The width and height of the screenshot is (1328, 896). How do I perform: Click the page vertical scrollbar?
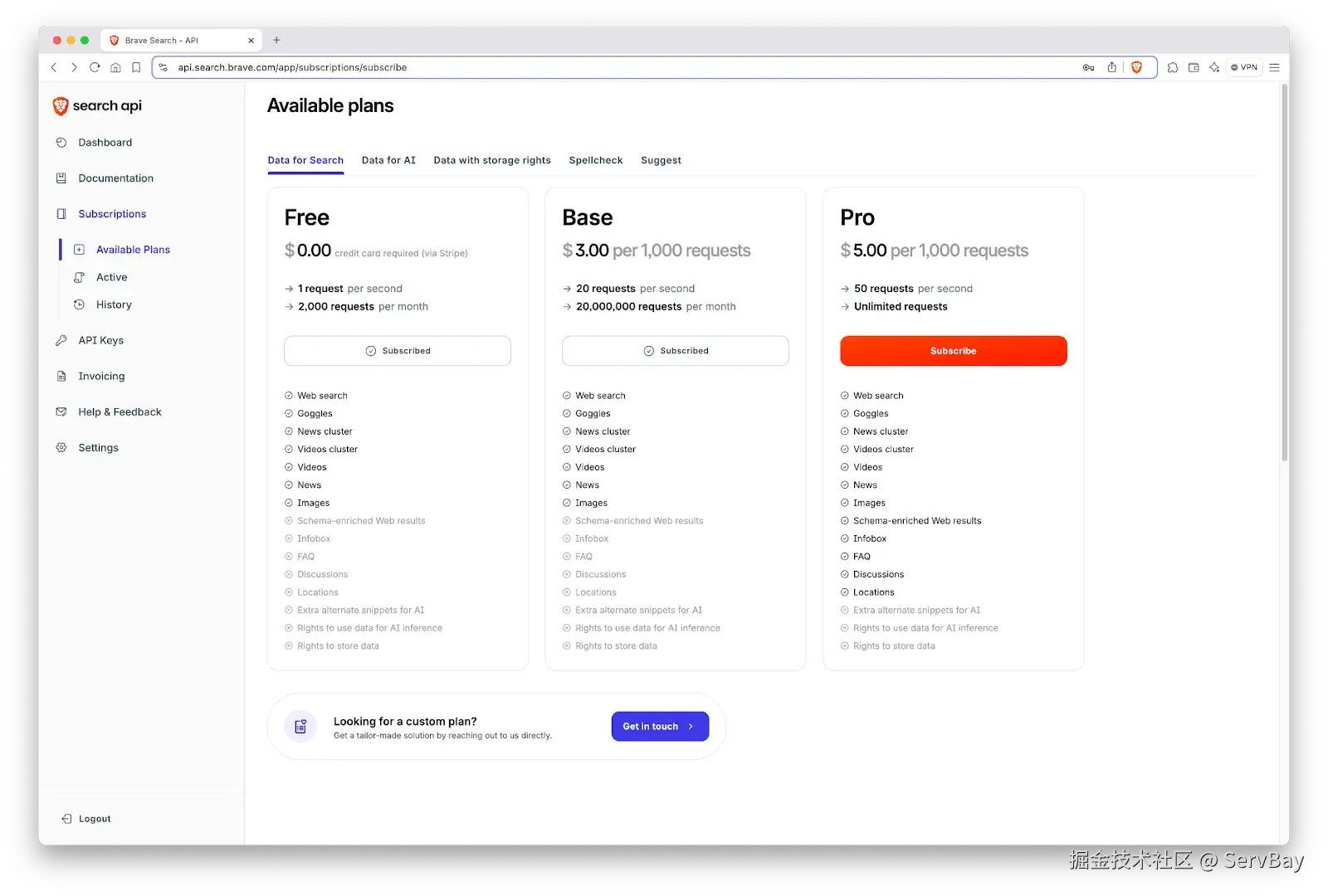[x=1284, y=274]
